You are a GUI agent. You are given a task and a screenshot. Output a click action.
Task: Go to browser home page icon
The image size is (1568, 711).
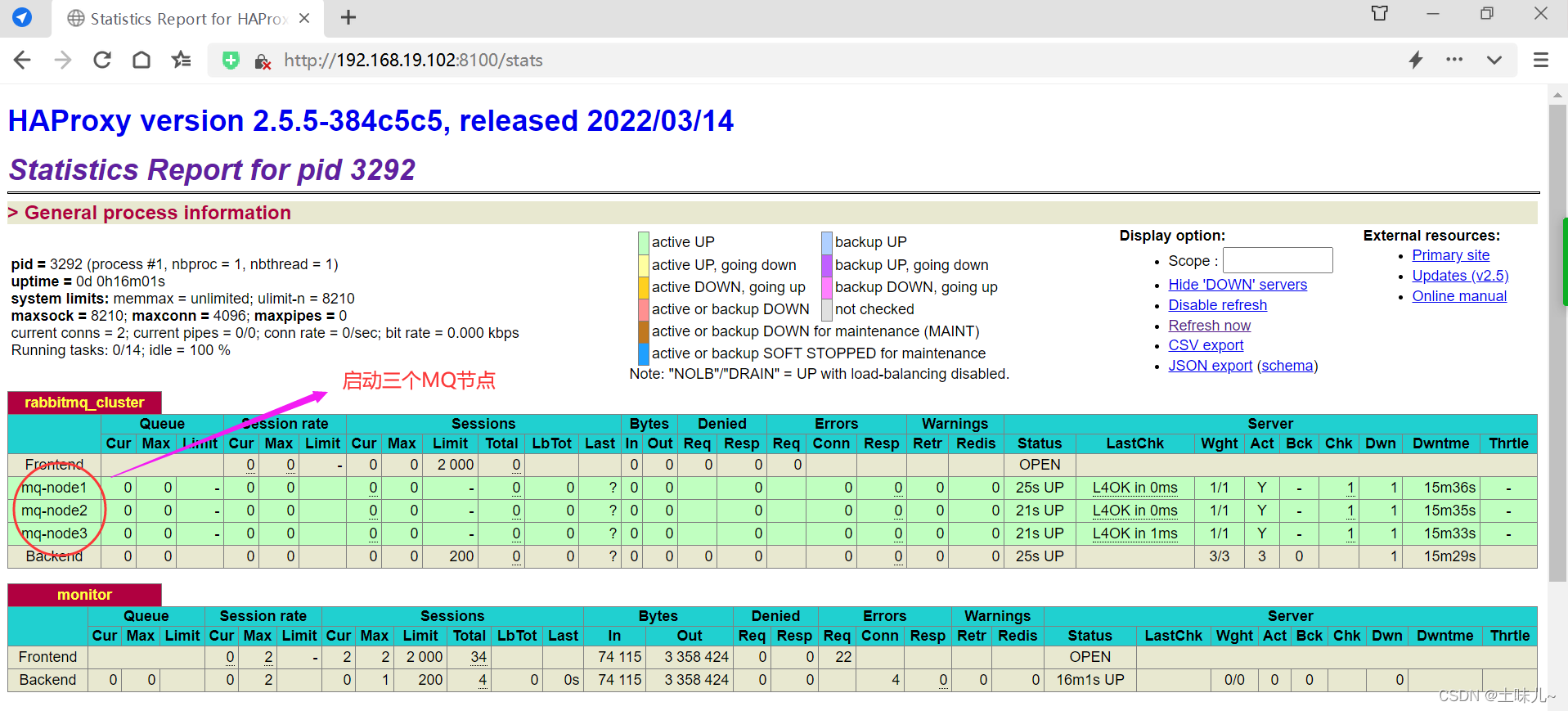[x=142, y=60]
